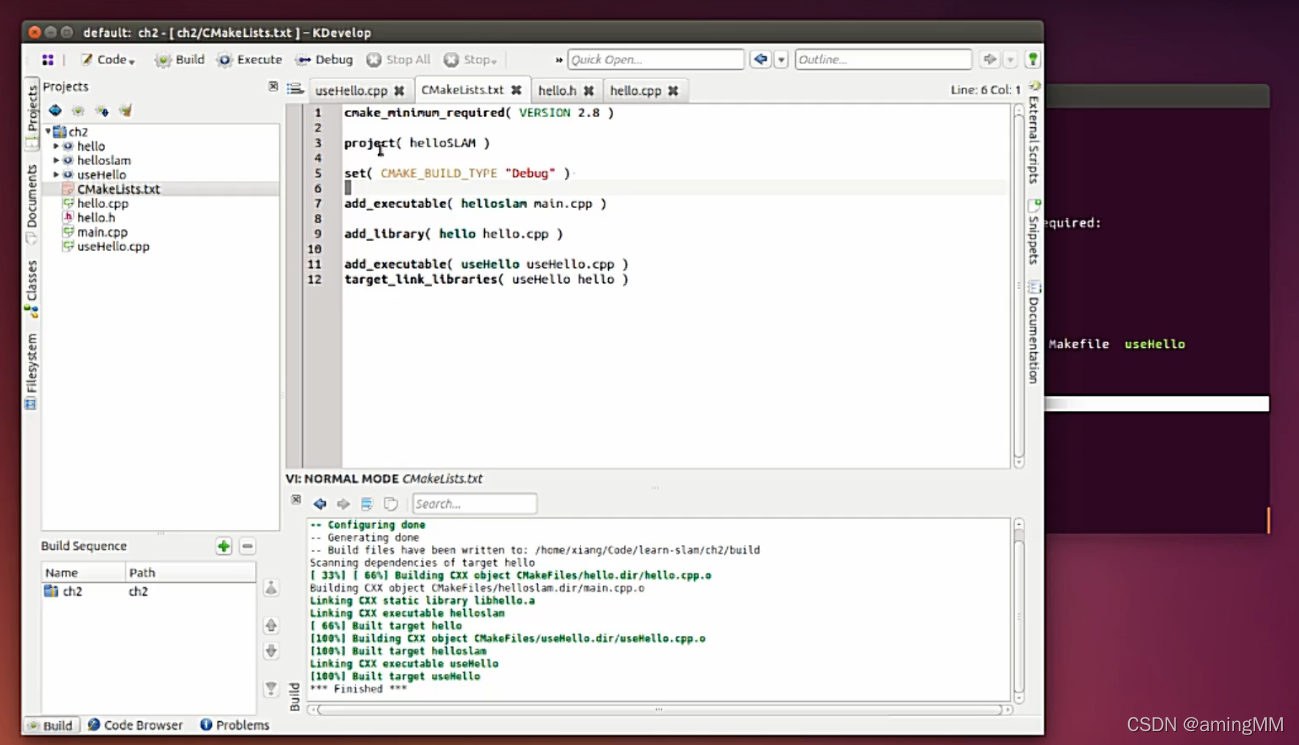Viewport: 1299px width, 745px height.
Task: Open the working set grid icon in toolbar
Action: click(47, 60)
